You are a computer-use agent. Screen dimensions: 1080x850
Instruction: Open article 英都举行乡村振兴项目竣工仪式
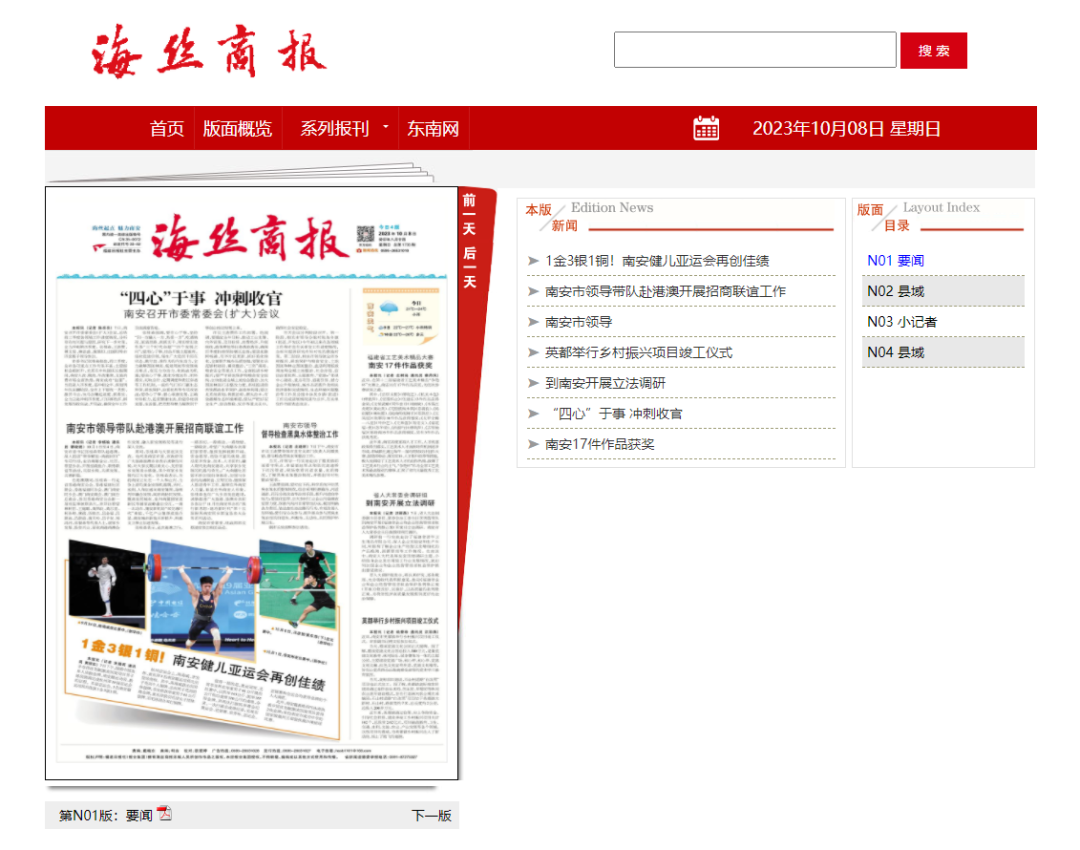[638, 353]
